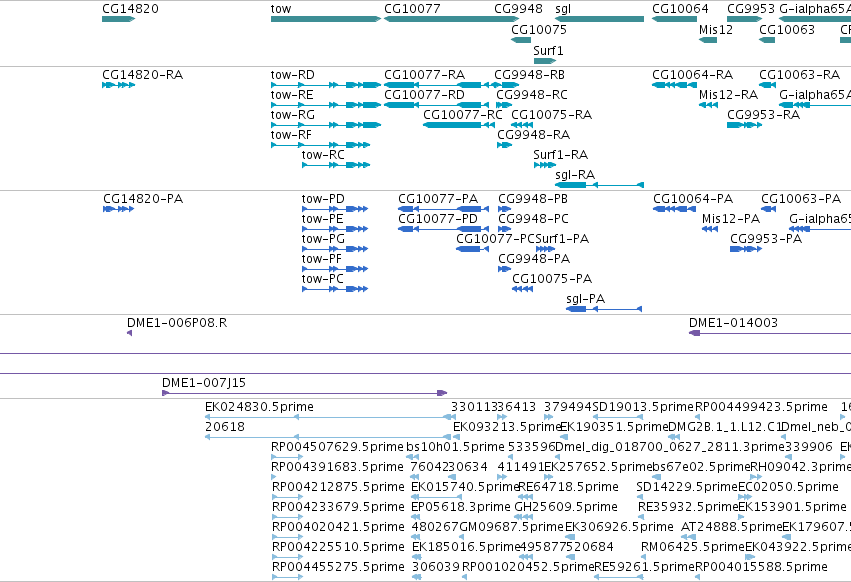Viewport: 851px width, 582px height.
Task: Open the sgl-RA transcript label
Action: pos(575,175)
